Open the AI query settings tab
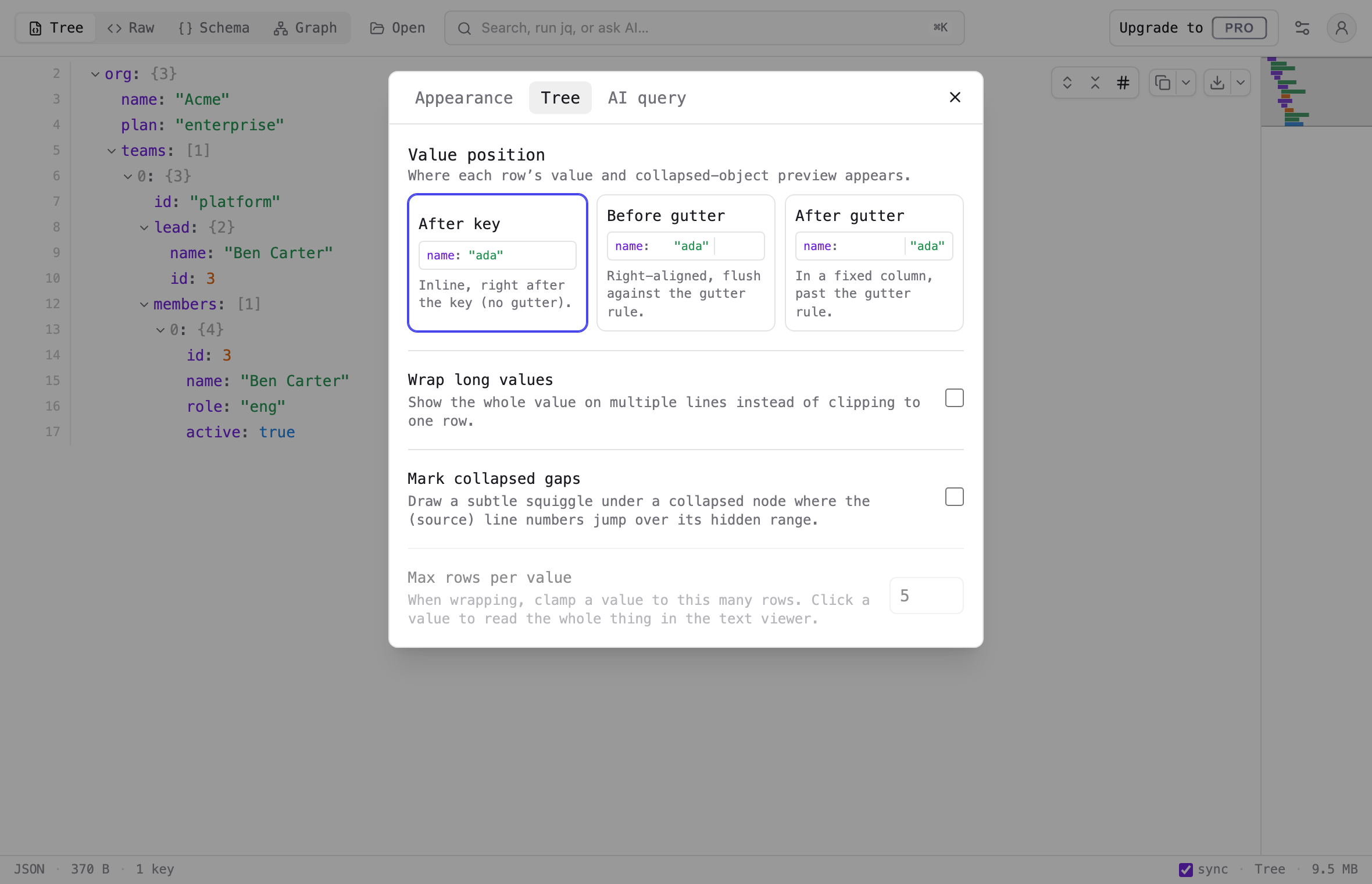Image resolution: width=1372 pixels, height=884 pixels. (647, 98)
